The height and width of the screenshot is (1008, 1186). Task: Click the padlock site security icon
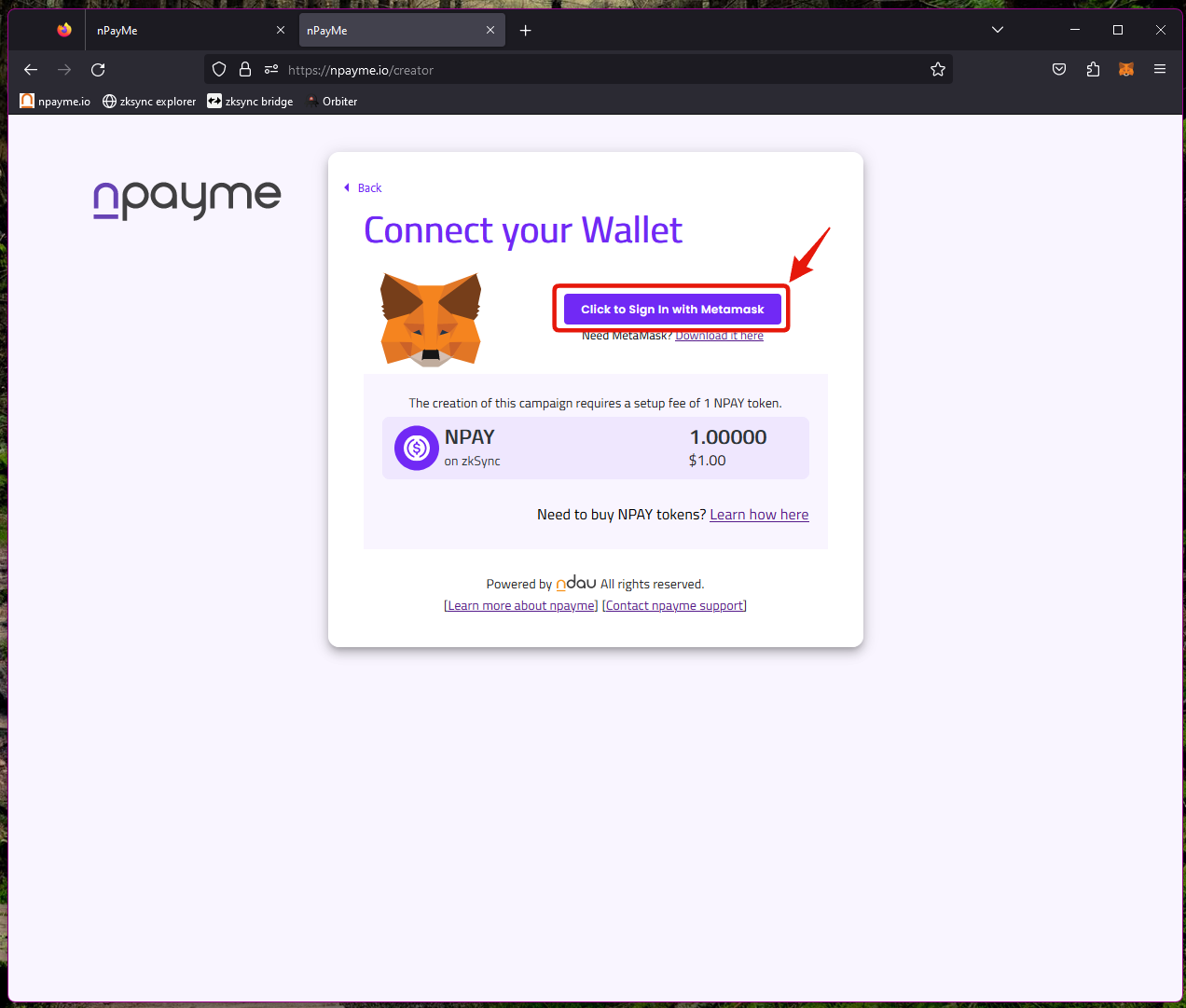pyautogui.click(x=245, y=69)
